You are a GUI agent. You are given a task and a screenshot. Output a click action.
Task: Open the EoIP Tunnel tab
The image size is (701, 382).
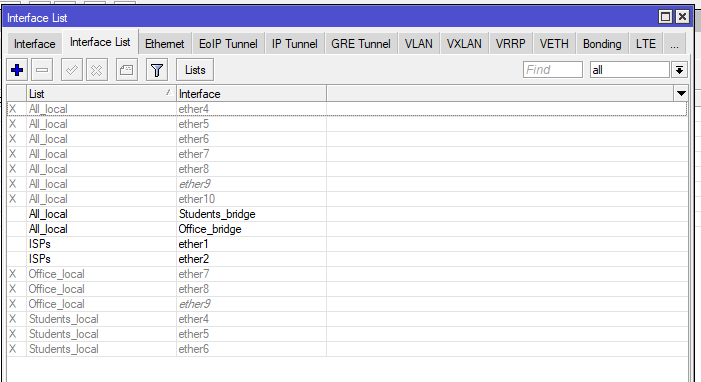pyautogui.click(x=228, y=44)
